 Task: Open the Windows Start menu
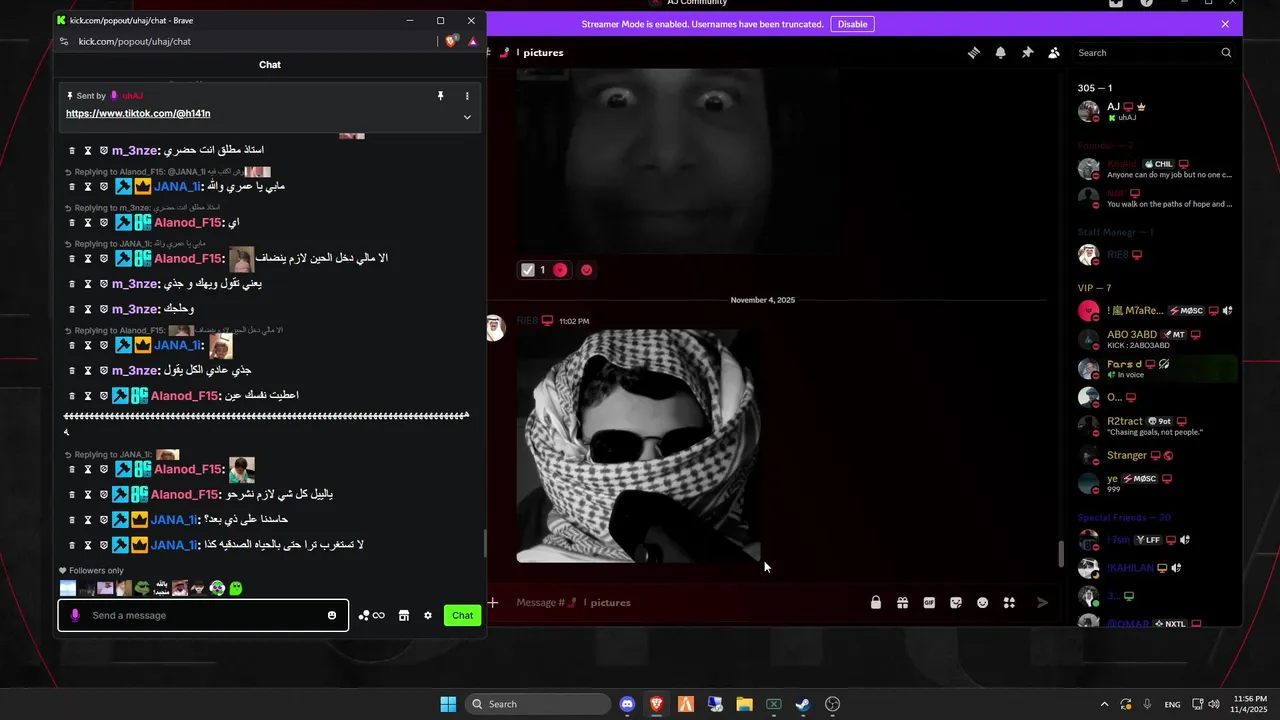[x=448, y=704]
